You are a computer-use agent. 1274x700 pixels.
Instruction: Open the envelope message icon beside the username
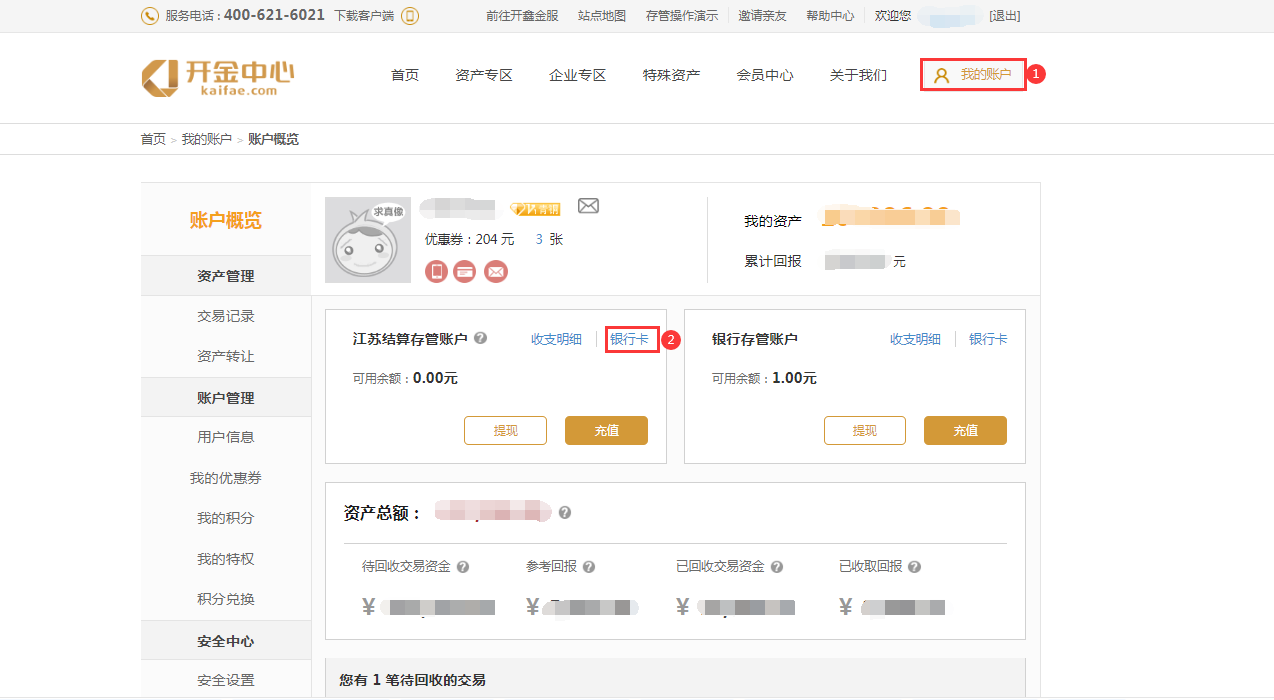588,206
